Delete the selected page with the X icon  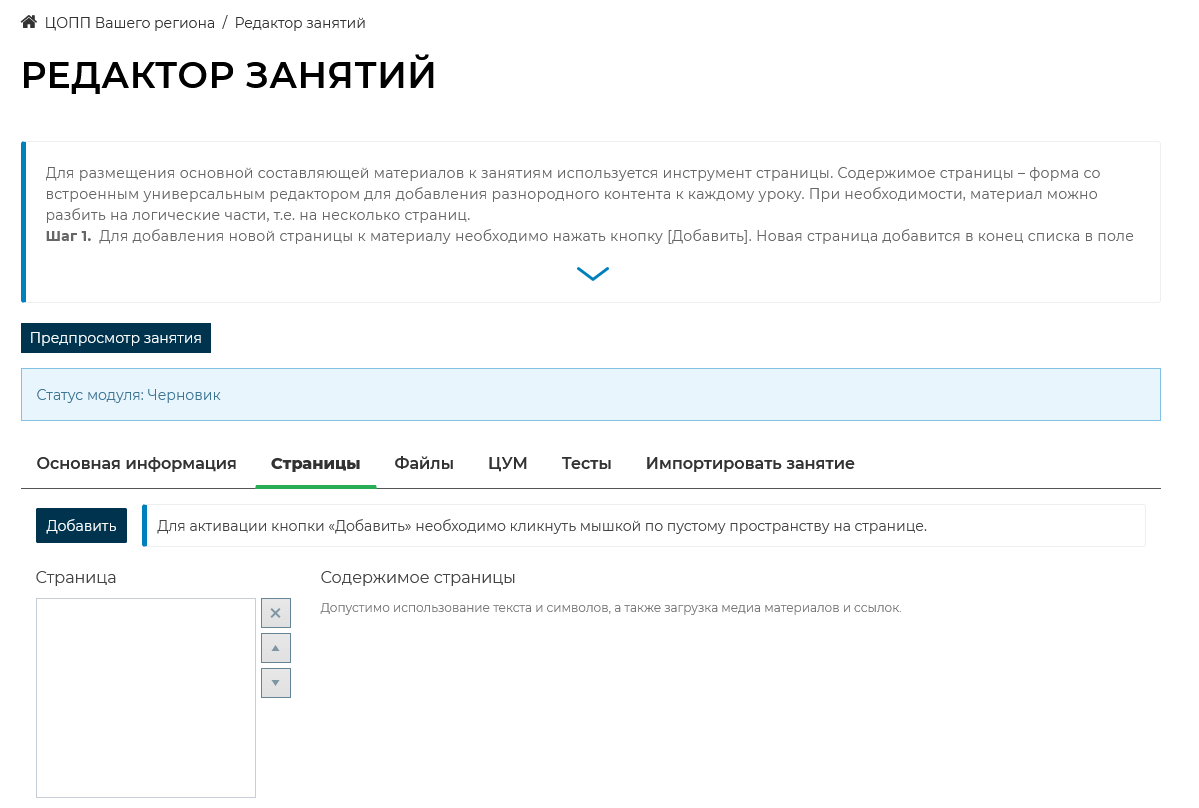pos(276,613)
